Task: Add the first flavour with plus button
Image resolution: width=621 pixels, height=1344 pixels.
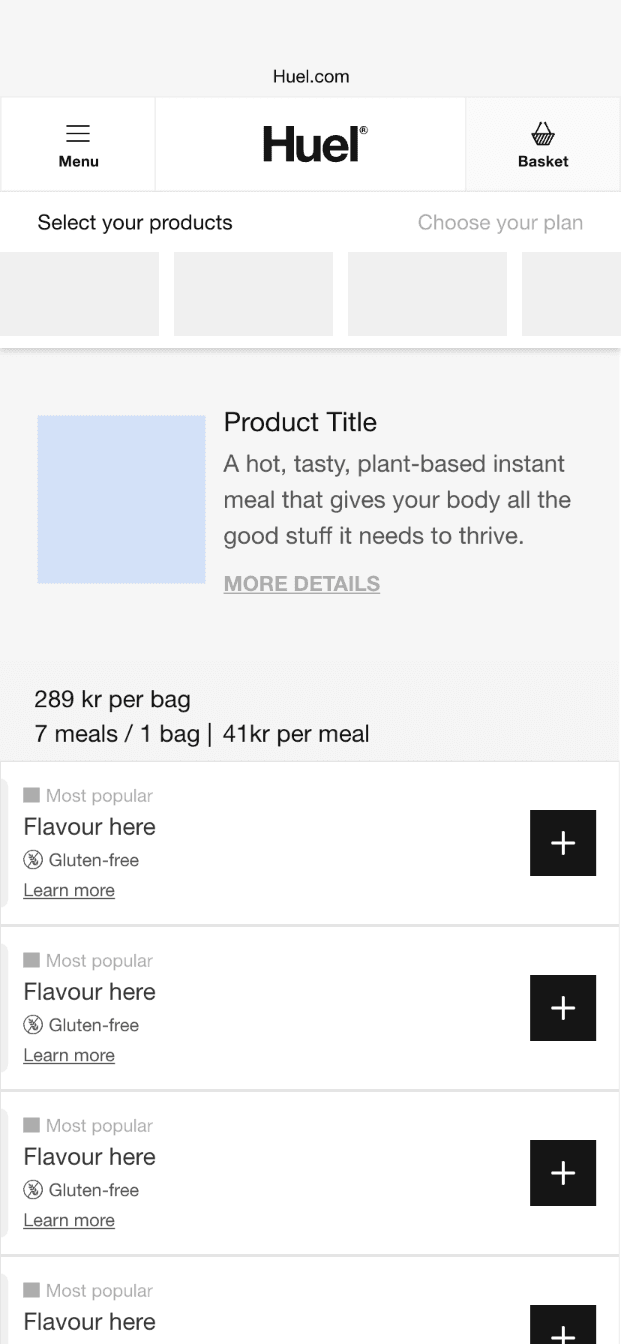Action: point(563,843)
